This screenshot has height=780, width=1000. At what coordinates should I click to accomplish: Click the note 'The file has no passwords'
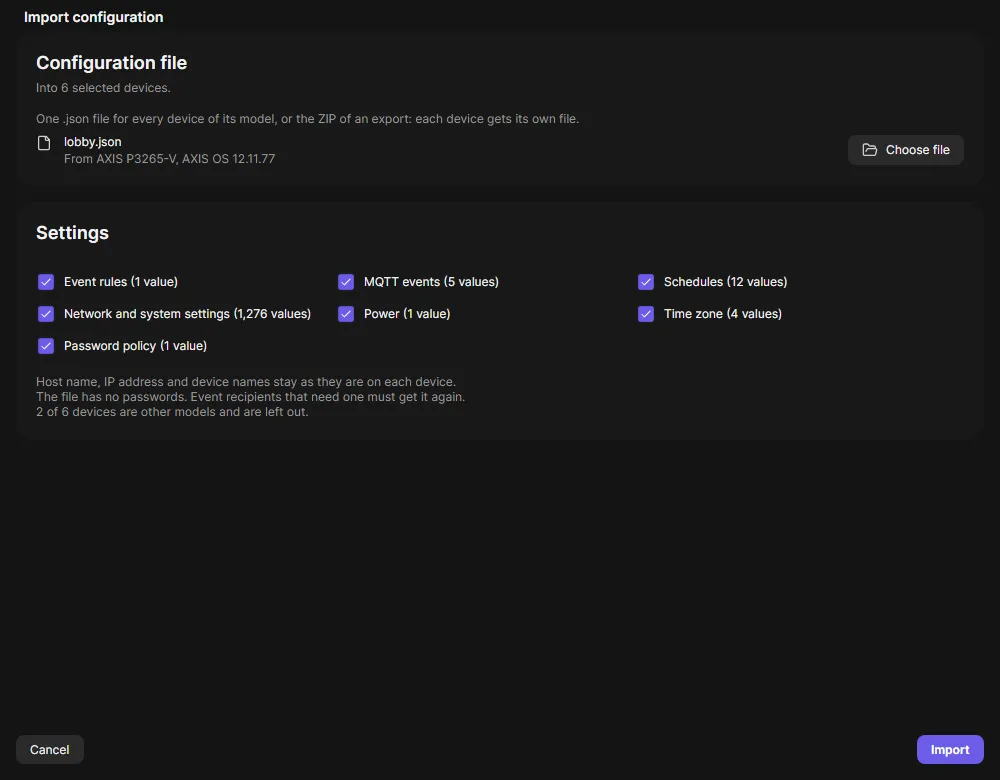(251, 397)
